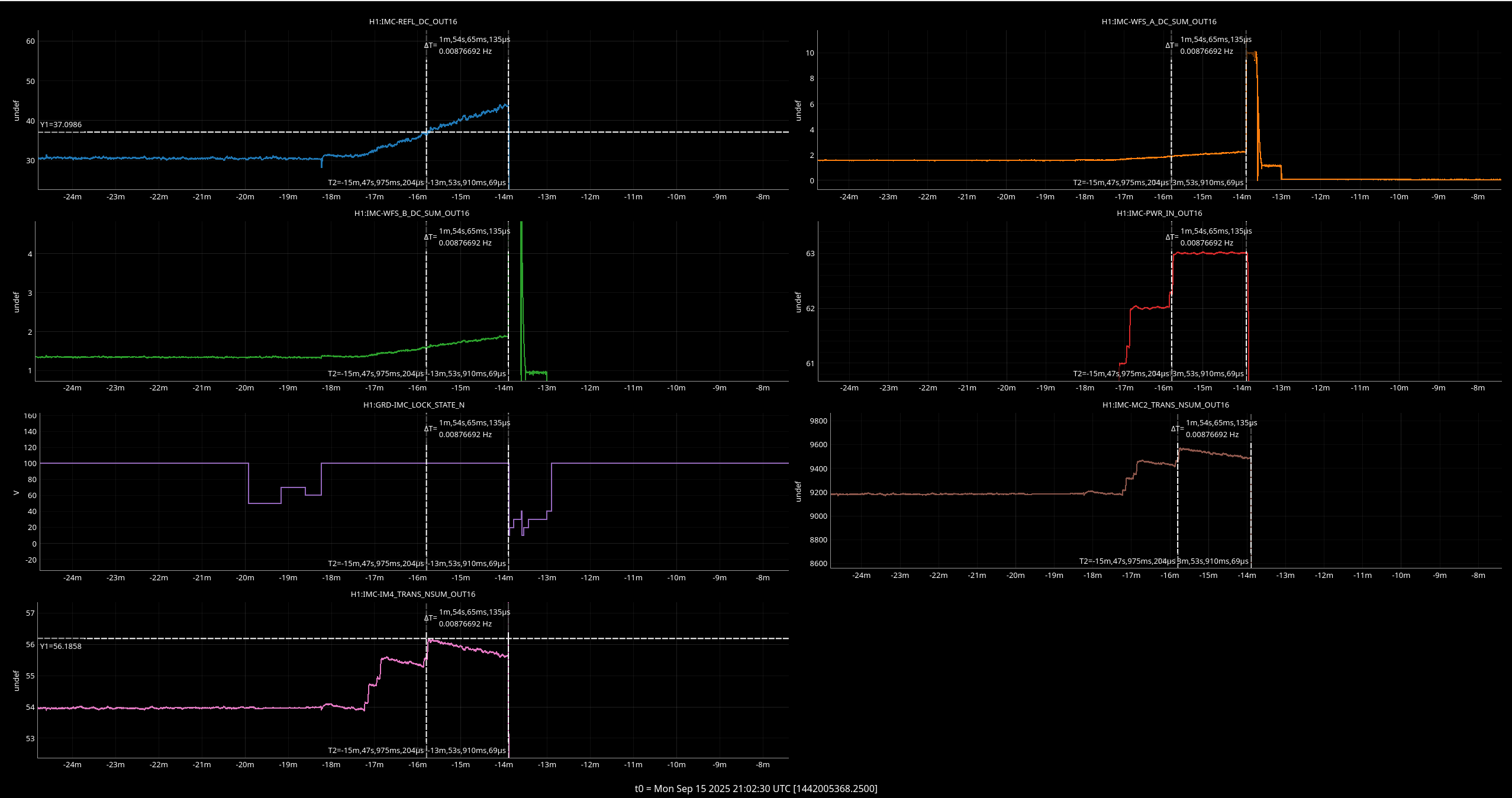This screenshot has height=798, width=1512.
Task: Click the H1:IMC-PWR_IN_OUT16 plot title
Action: (1159, 213)
